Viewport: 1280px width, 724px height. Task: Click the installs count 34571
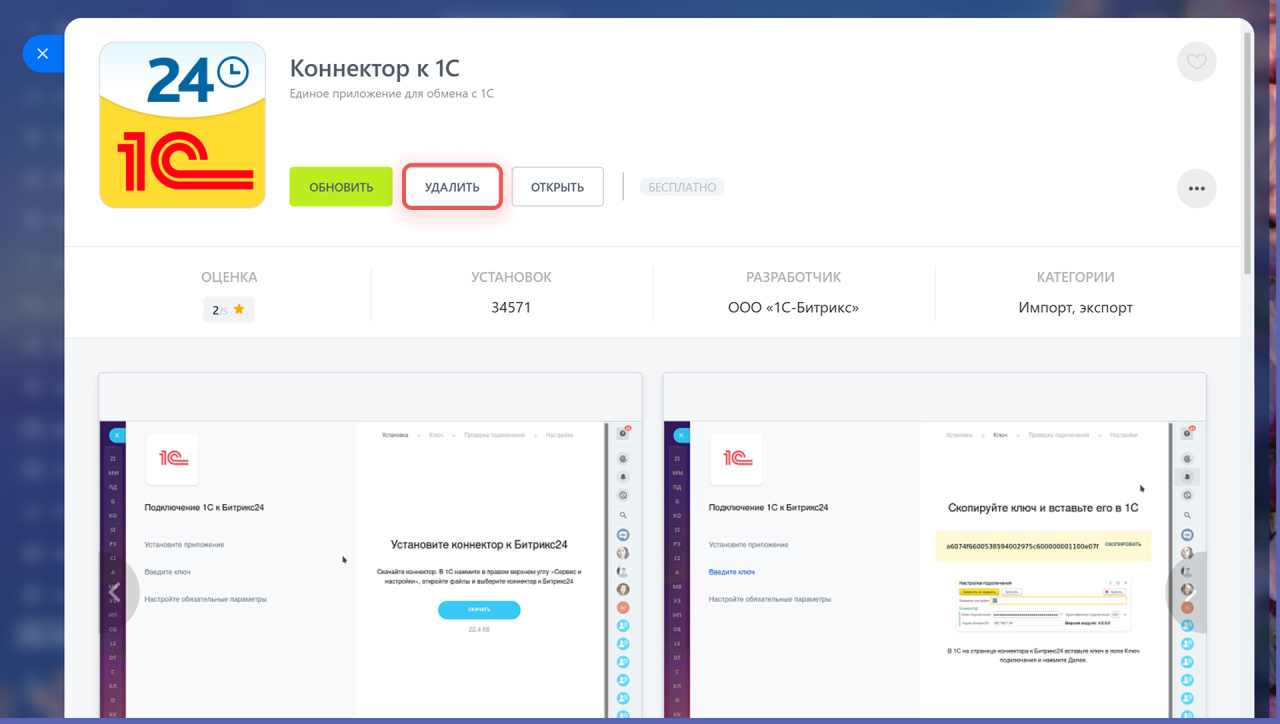511,308
